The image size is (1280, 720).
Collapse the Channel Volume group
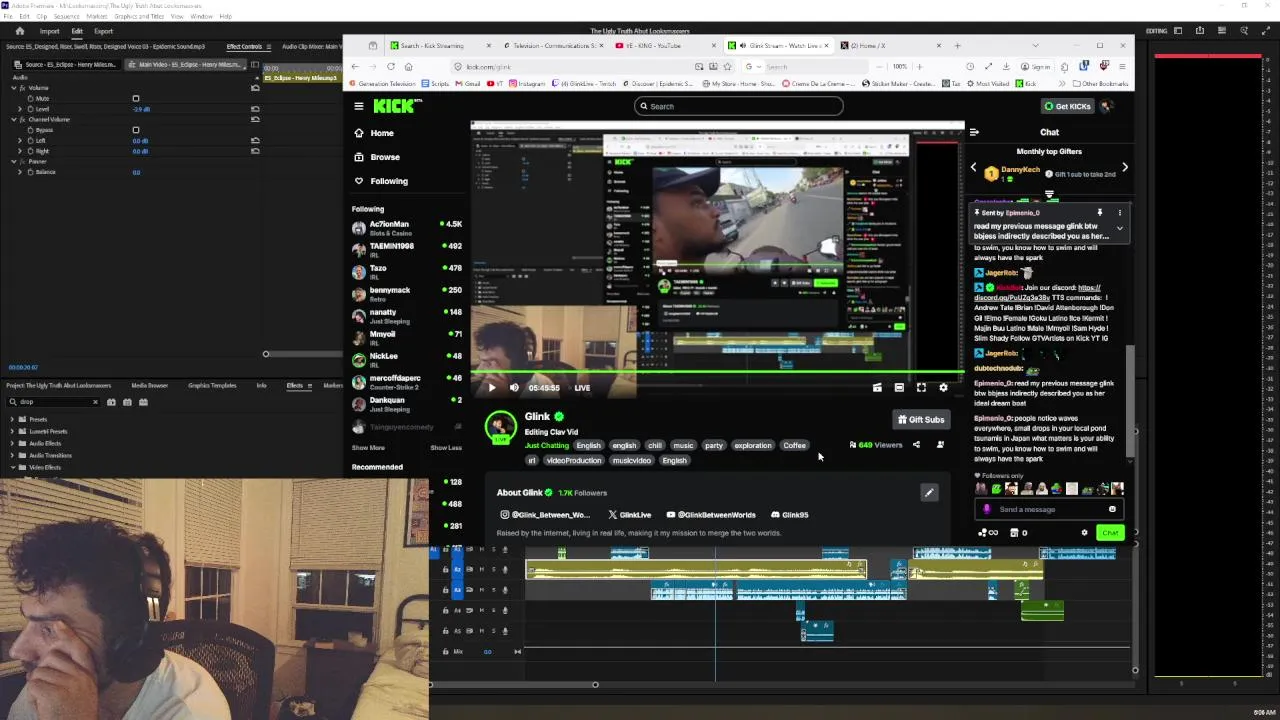click(14, 119)
